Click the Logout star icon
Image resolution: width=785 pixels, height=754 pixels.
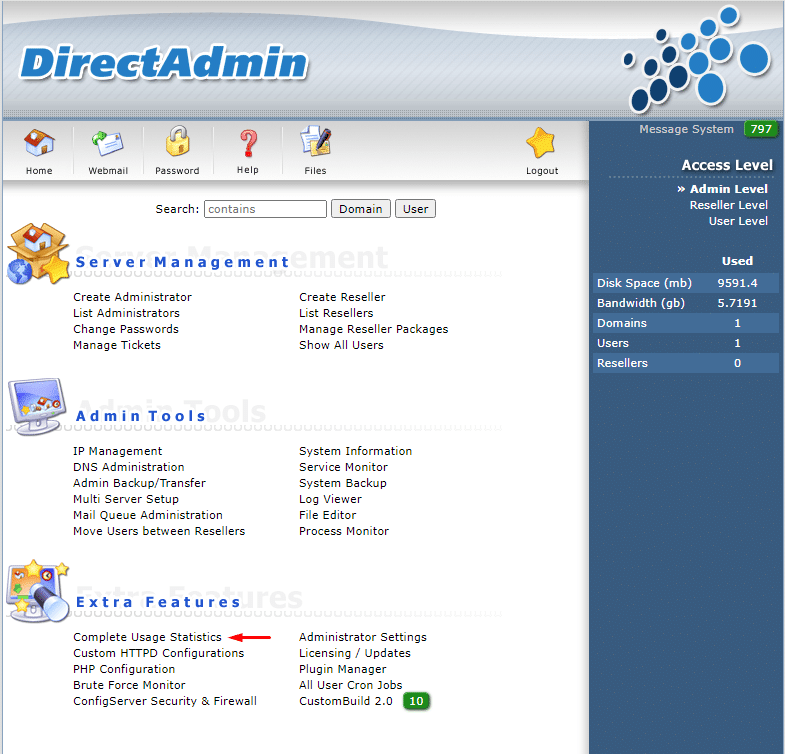[541, 143]
